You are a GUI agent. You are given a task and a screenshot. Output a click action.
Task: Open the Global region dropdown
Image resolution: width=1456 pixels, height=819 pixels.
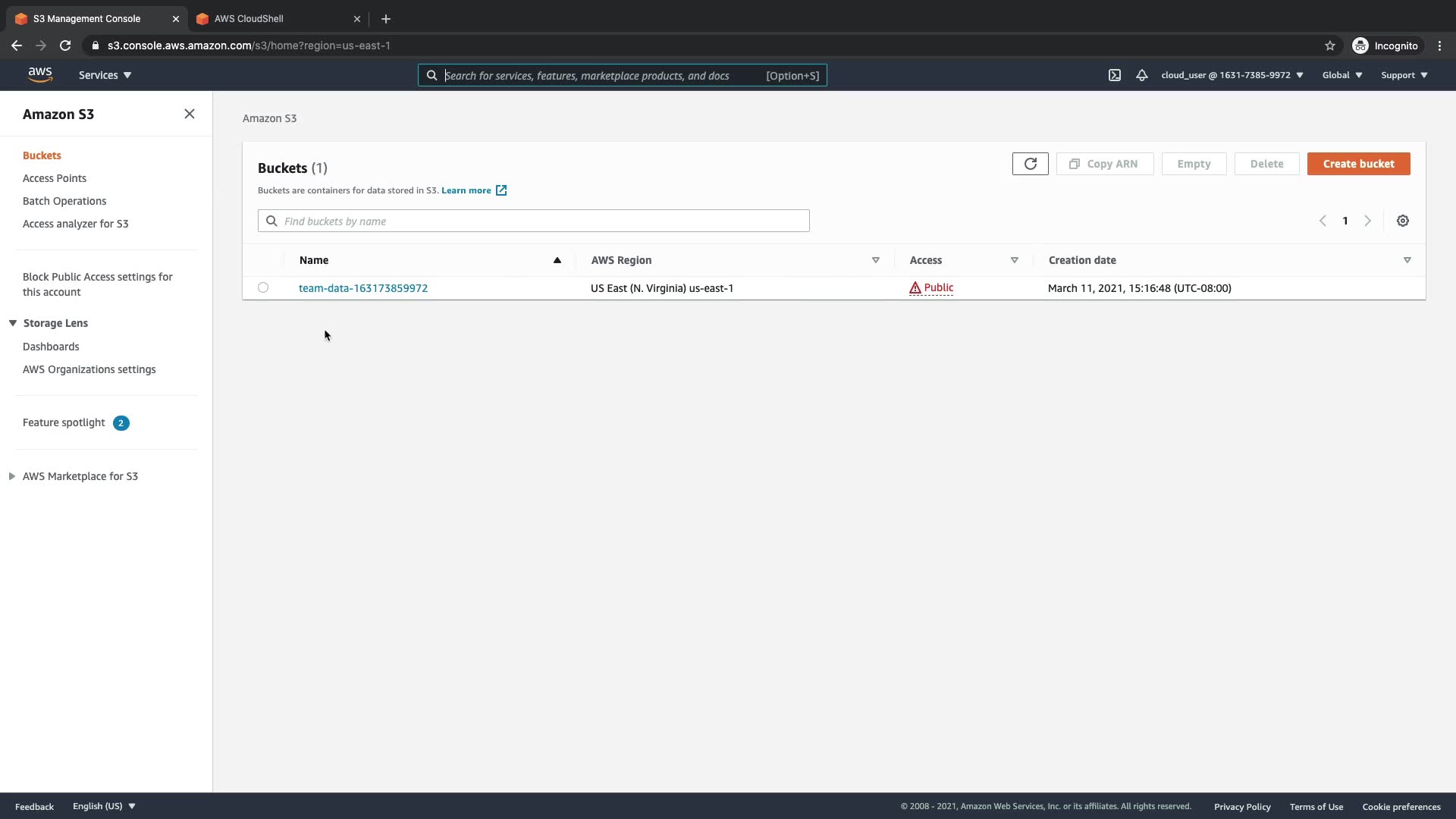tap(1341, 75)
